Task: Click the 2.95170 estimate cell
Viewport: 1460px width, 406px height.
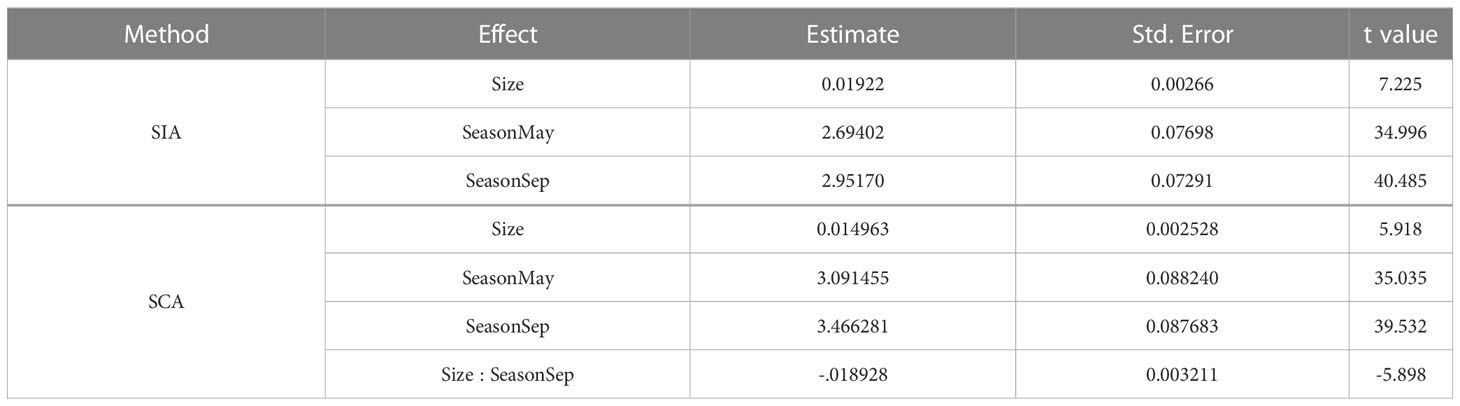Action: click(x=852, y=180)
